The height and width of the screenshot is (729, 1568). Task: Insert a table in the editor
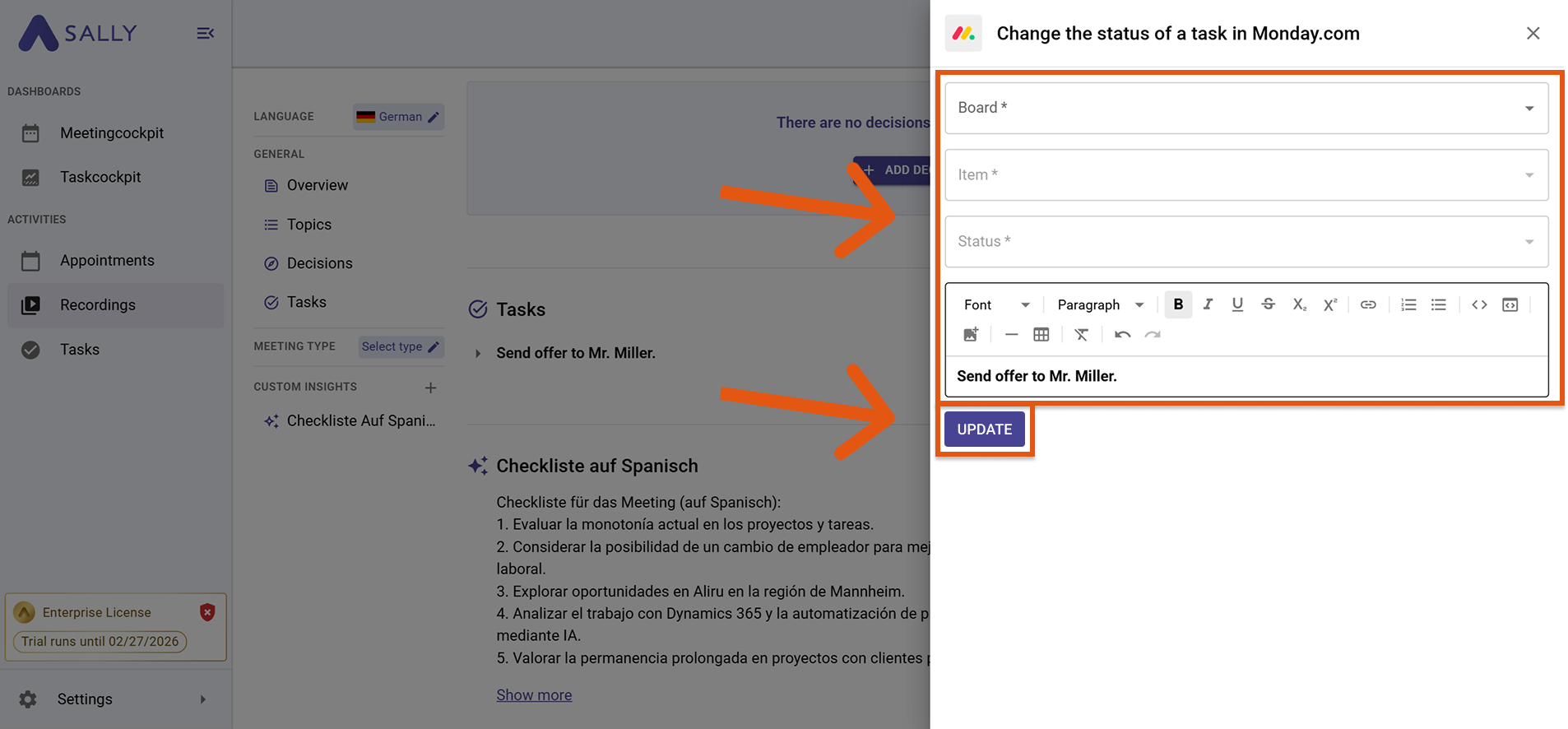click(1041, 334)
